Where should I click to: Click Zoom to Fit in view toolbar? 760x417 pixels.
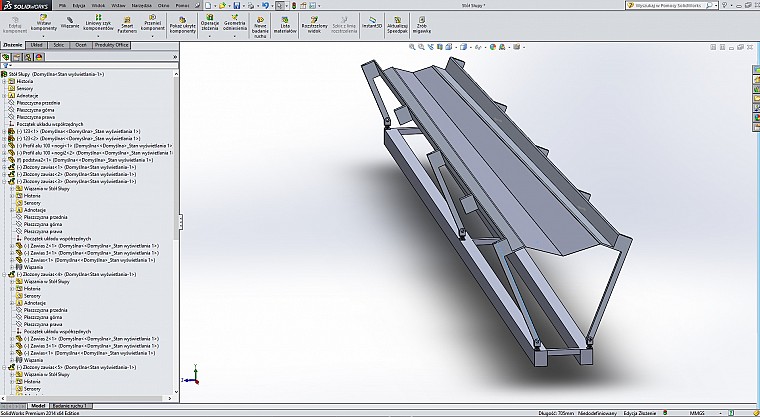tap(412, 47)
